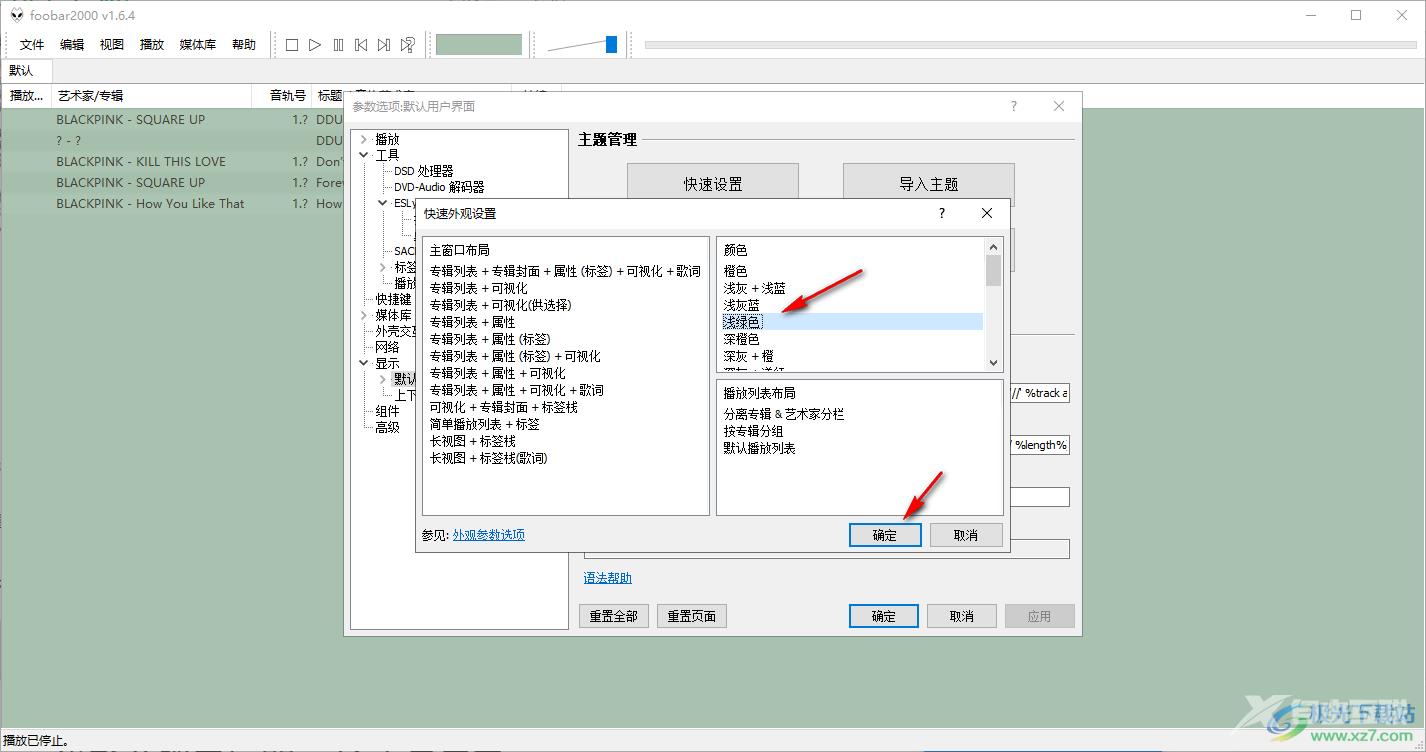Click 取消 in quick appearance dialog
The width and height of the screenshot is (1426, 752).
966,535
